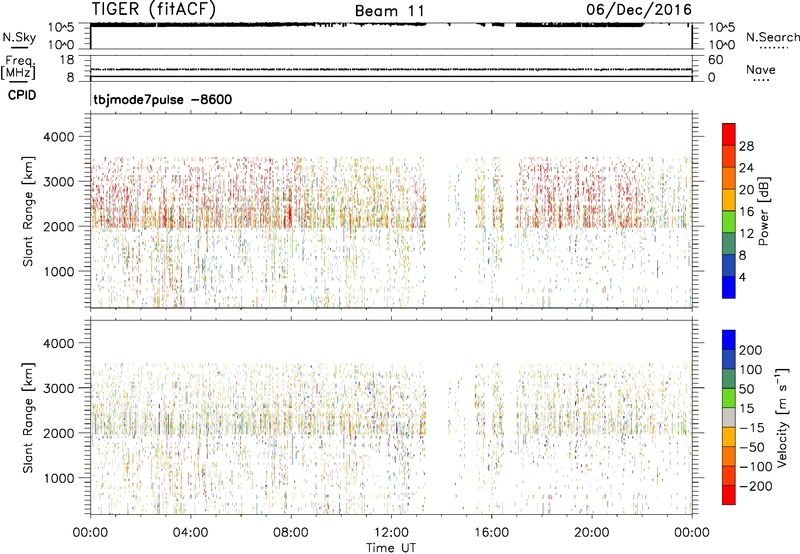Pick the red swatch below -200 velocity

pyautogui.click(x=729, y=495)
